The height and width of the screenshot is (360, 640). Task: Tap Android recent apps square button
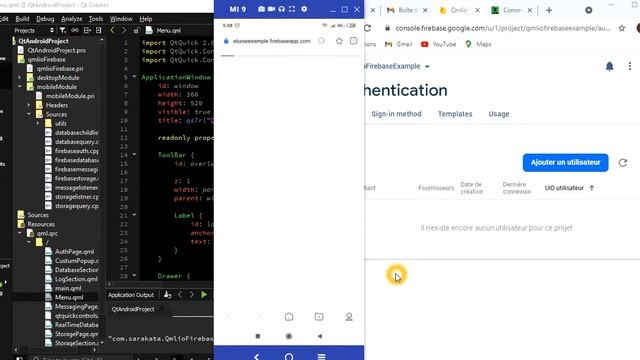258,336
